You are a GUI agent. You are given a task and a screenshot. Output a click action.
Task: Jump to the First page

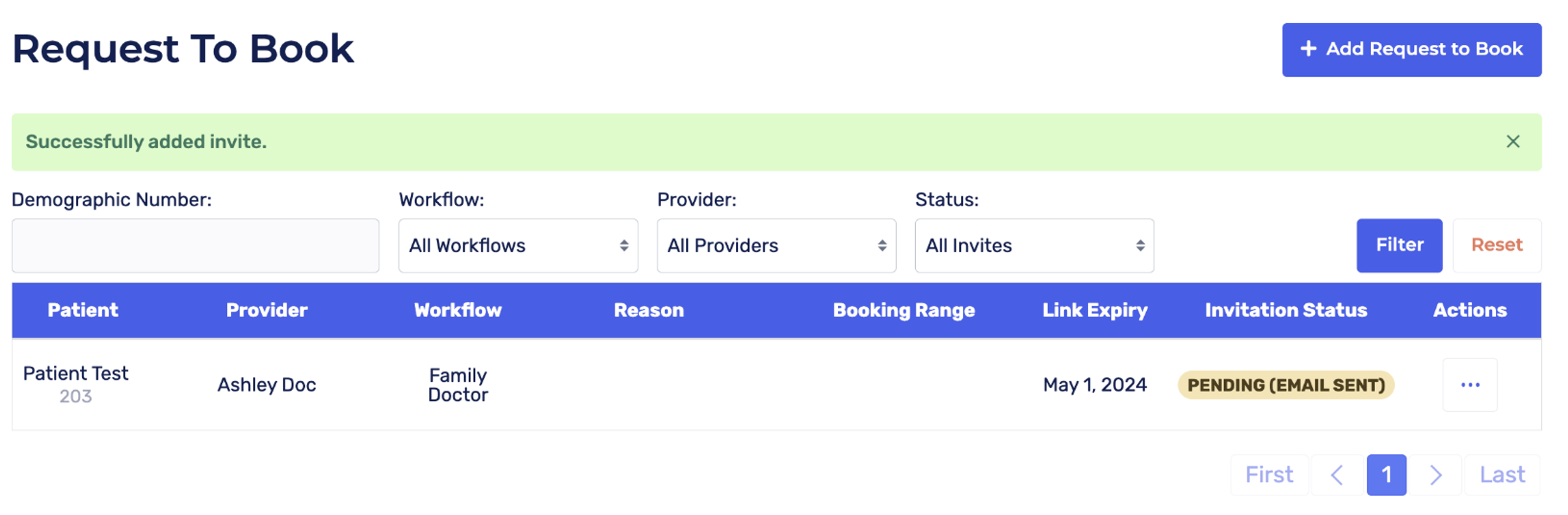[x=1269, y=475]
